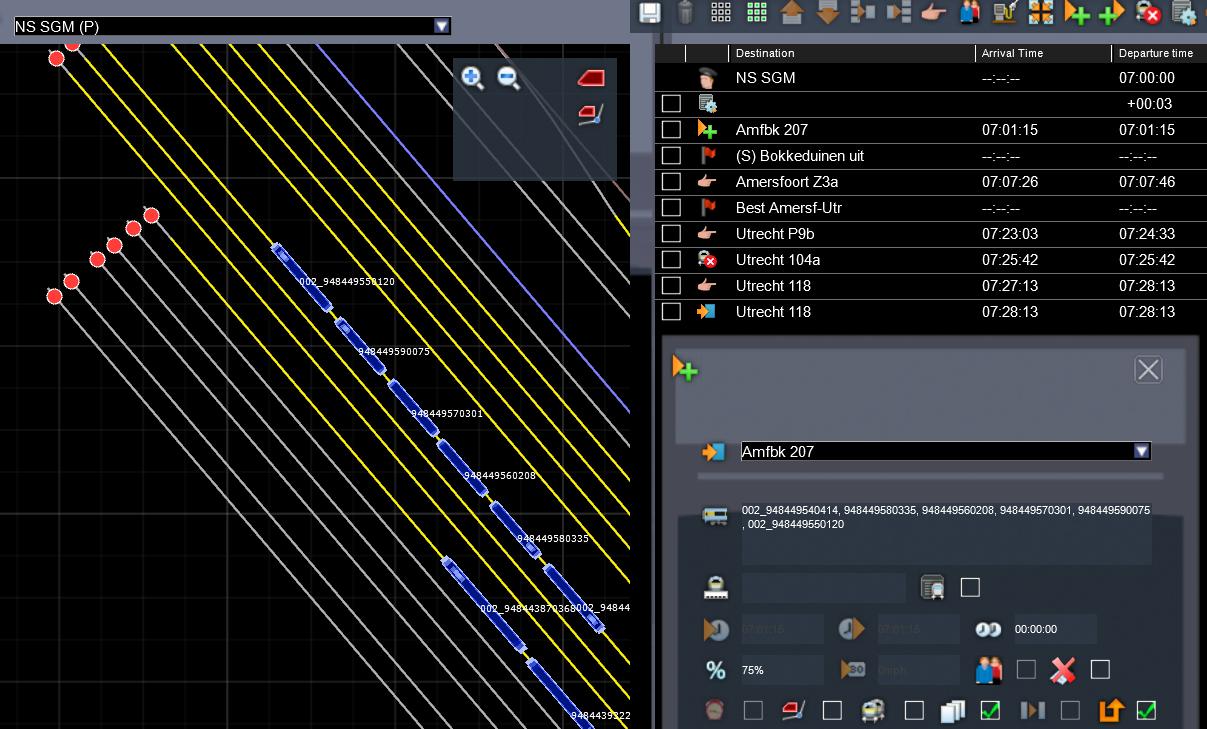Select the first Utrecht 118 timetable entry
The image size is (1207, 729).
point(930,285)
